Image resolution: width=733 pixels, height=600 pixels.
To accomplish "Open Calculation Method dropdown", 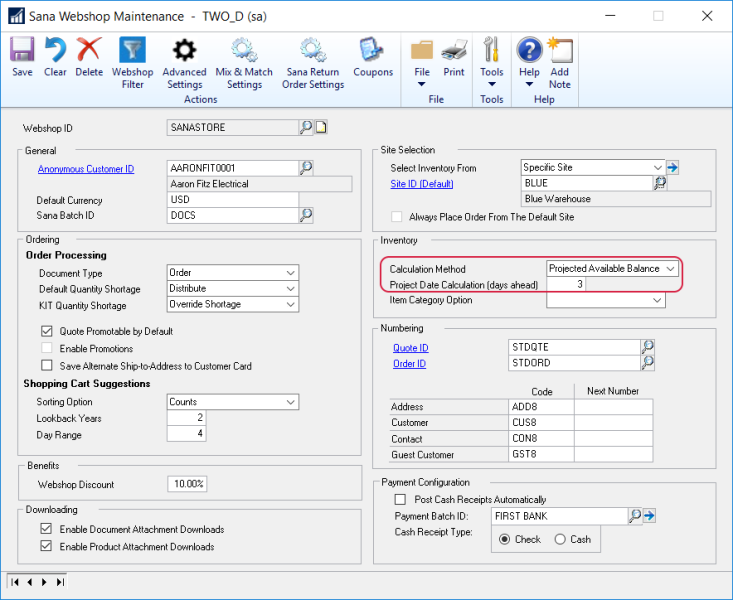I will (670, 268).
